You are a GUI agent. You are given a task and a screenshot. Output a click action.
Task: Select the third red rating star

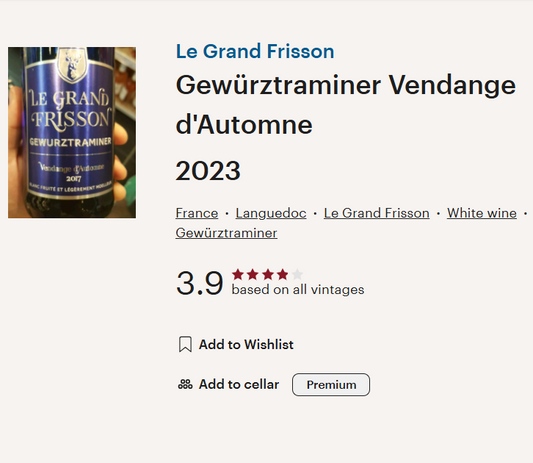[268, 274]
